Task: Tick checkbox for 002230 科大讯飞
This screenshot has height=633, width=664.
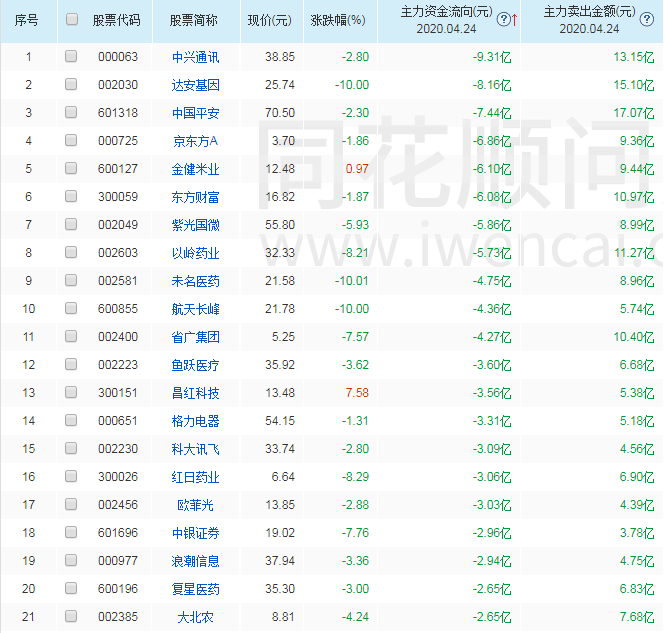Action: pyautogui.click(x=71, y=448)
